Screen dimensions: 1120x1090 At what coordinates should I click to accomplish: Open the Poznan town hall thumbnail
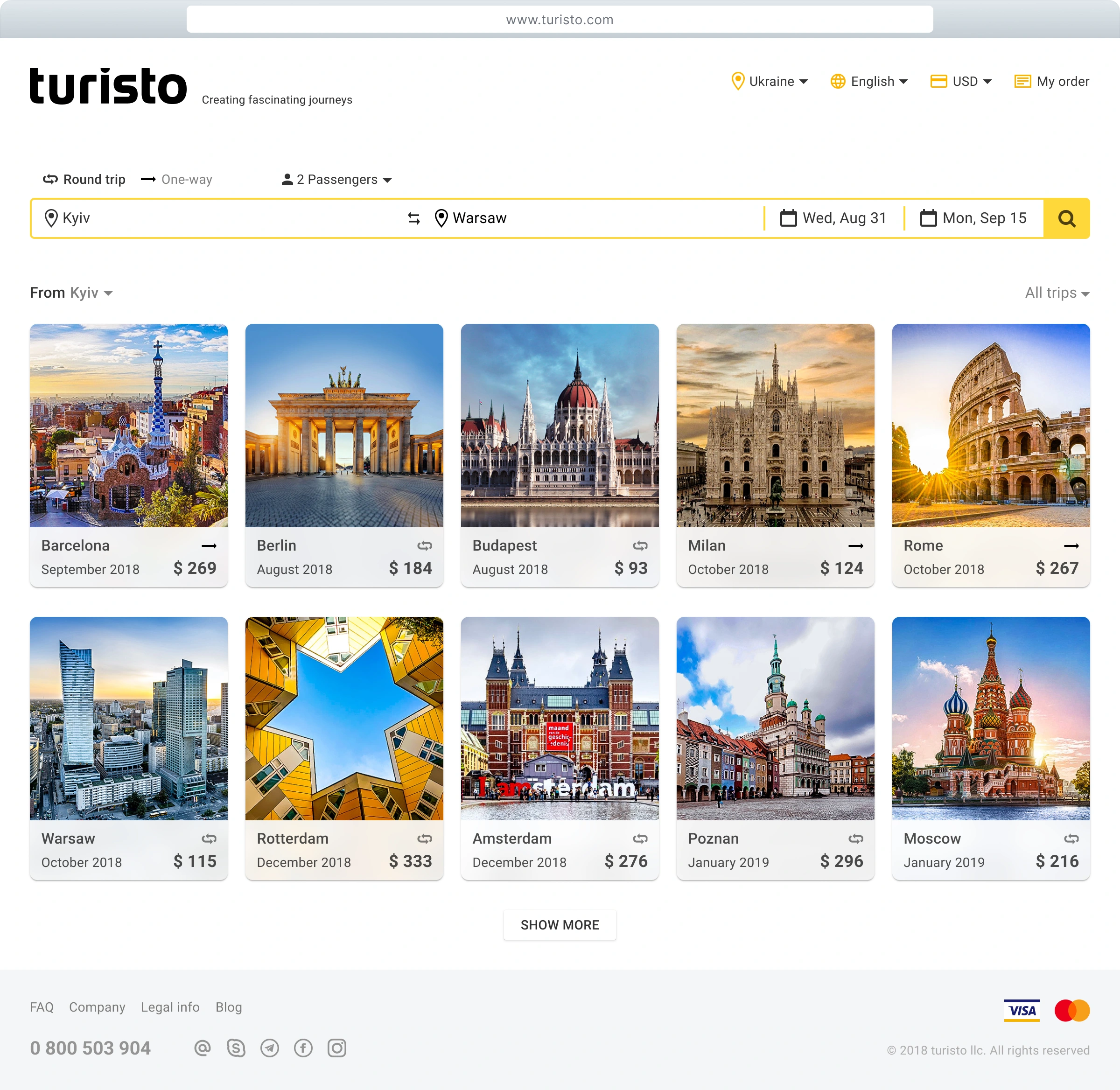[x=775, y=719]
